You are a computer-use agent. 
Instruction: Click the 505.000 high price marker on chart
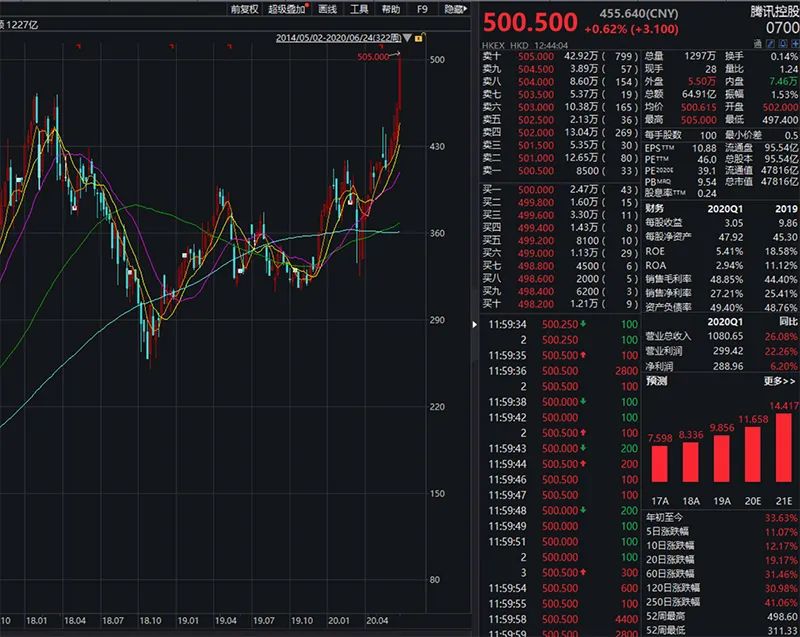373,57
